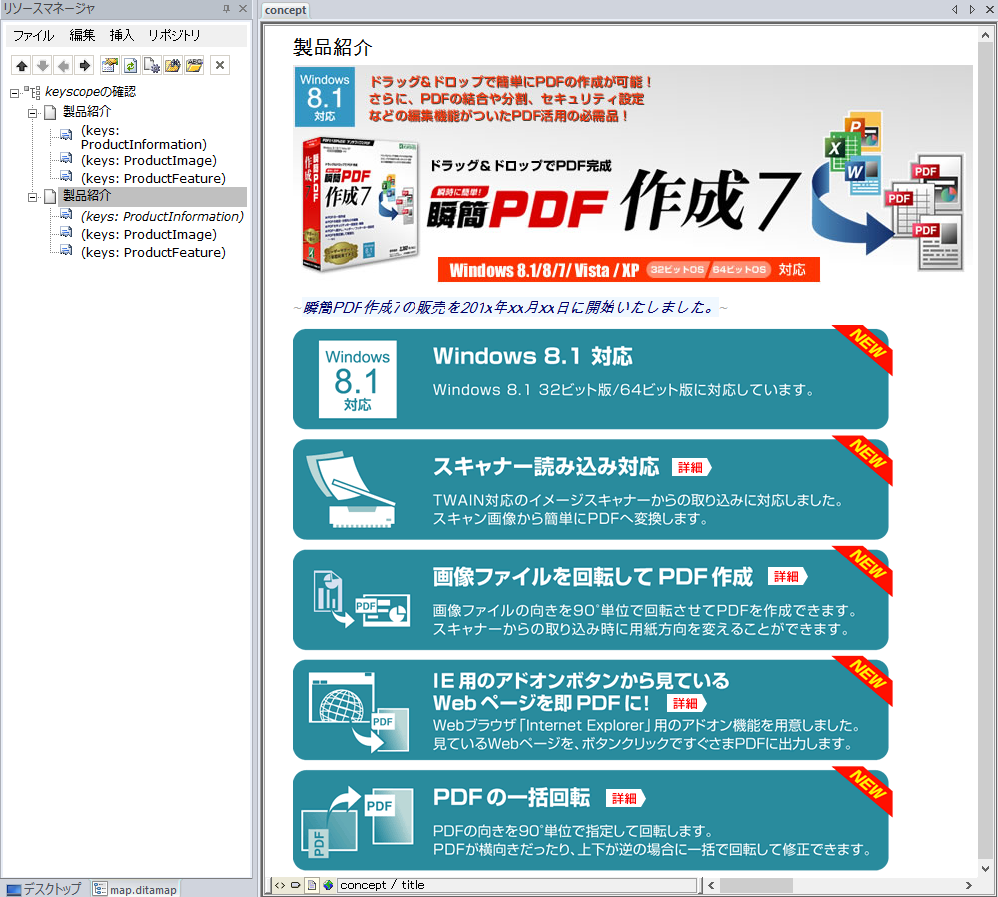Screen dimensions: 998x897
Task: Click the horizontal scroll left arrow
Action: click(711, 886)
